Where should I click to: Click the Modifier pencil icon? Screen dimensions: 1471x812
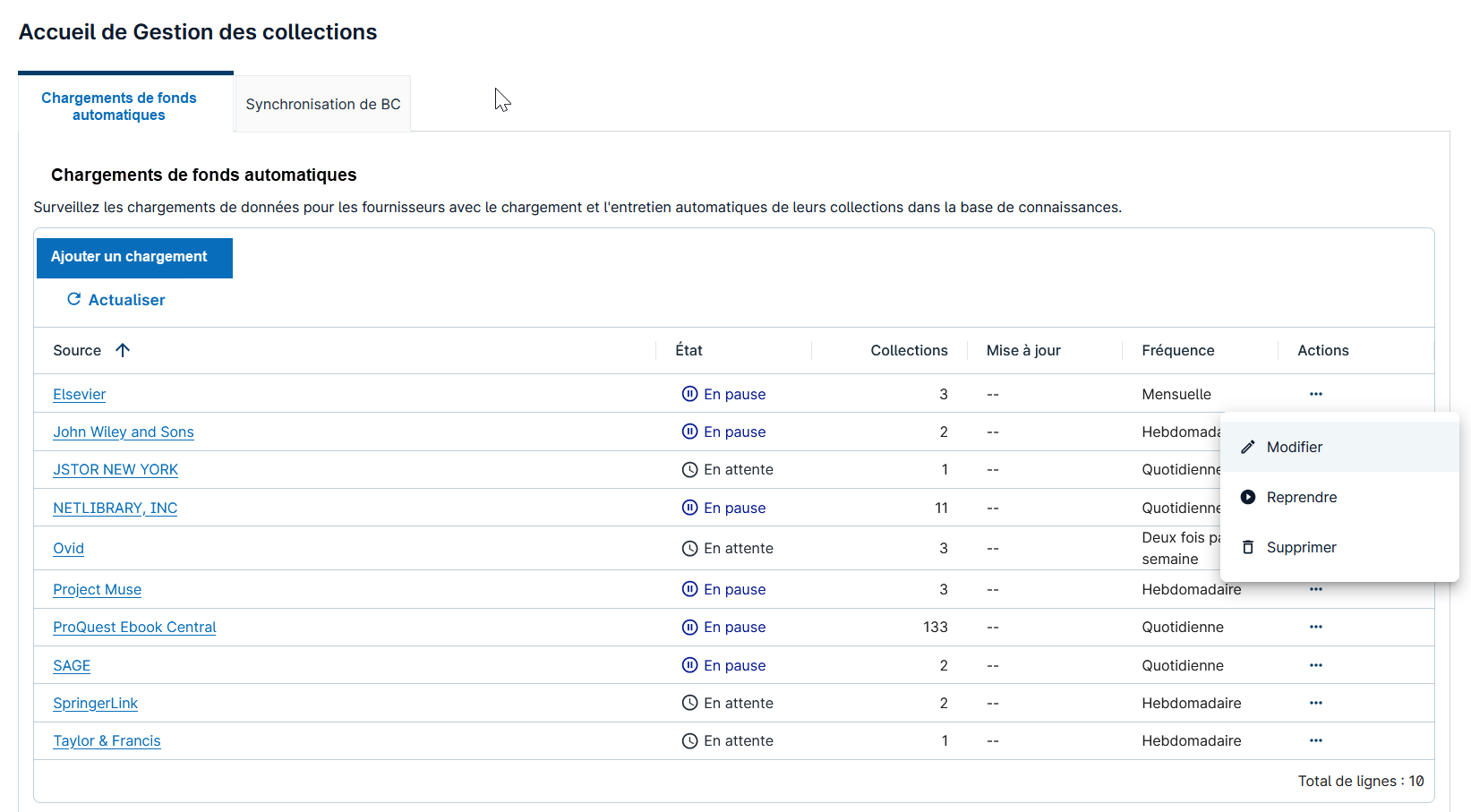[1248, 447]
